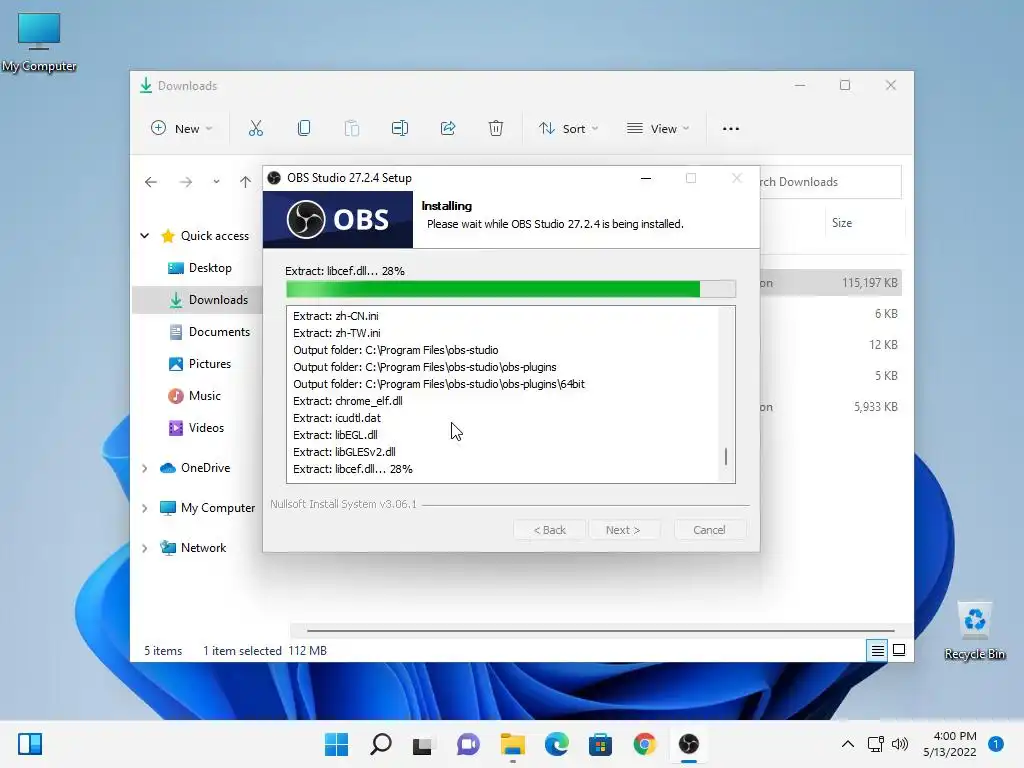Click log line 'Extract: chrome_elf.dll'

pyautogui.click(x=347, y=401)
